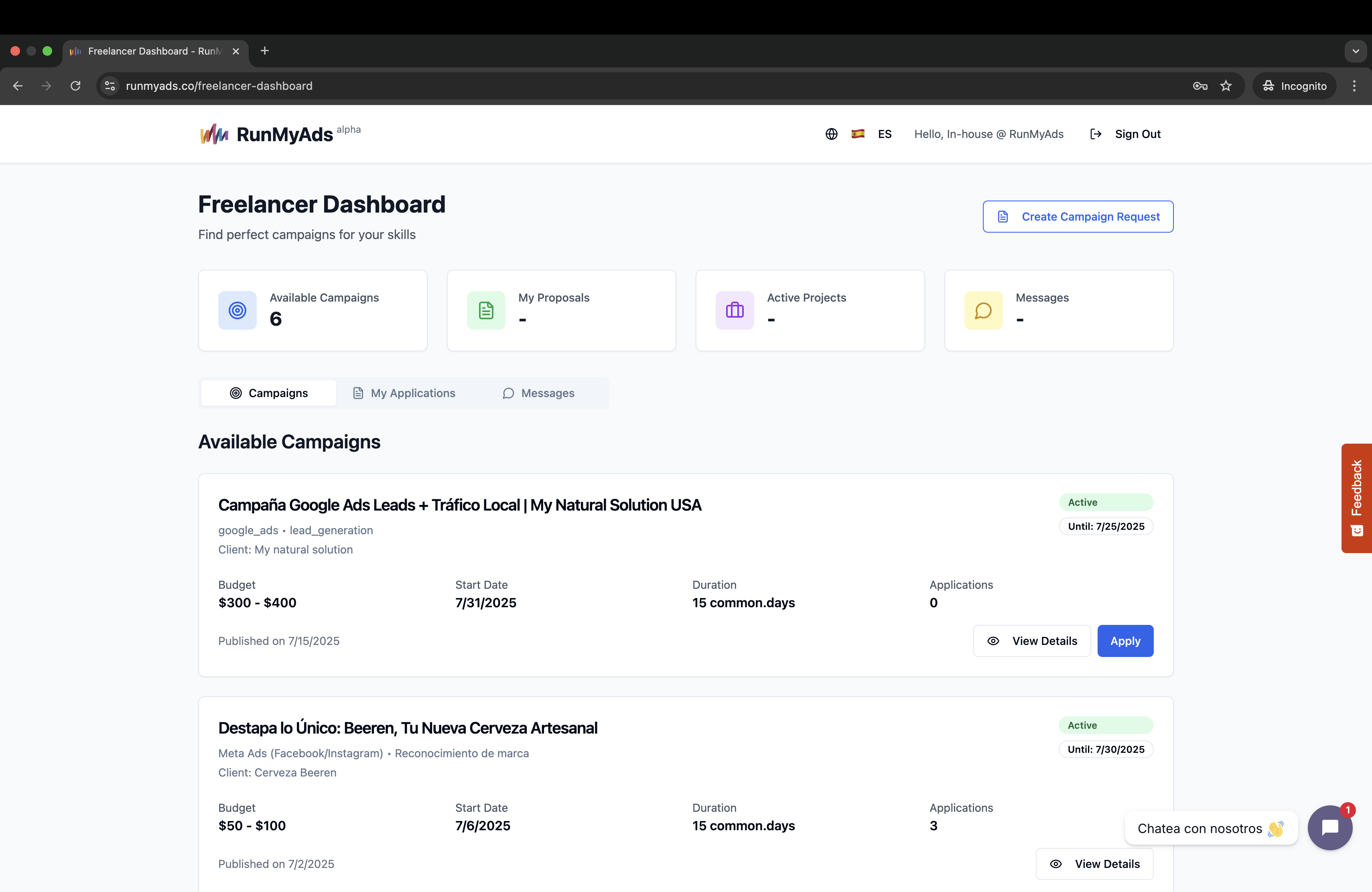Open the Google Ads Leads campaign title
This screenshot has width=1372, height=892.
[459, 505]
